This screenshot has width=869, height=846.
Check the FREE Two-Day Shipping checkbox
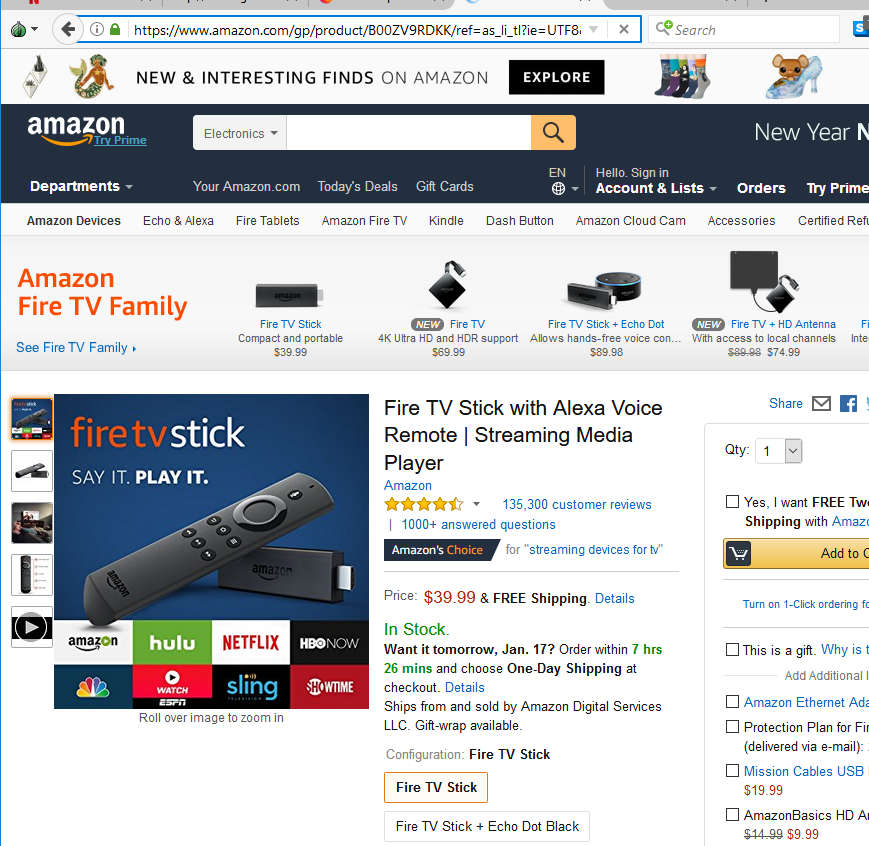tap(732, 502)
